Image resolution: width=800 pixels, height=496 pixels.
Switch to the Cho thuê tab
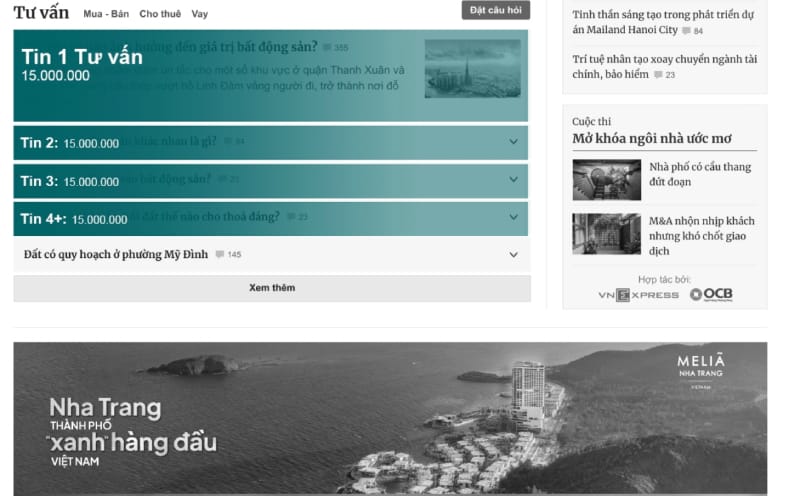pyautogui.click(x=160, y=14)
